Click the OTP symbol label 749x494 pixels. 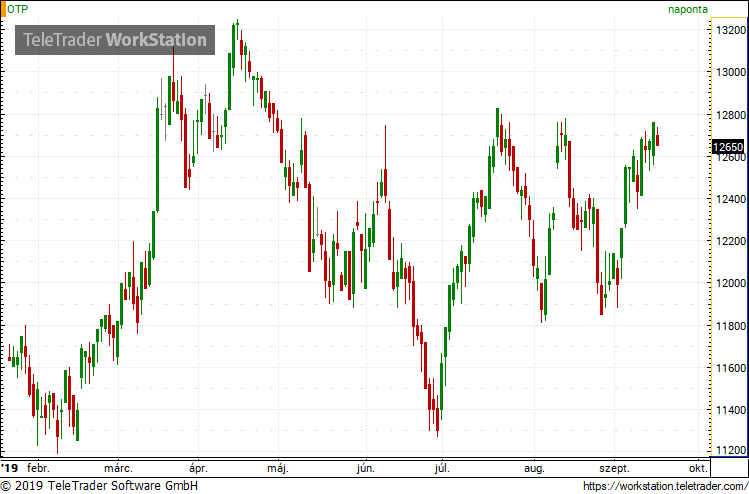tap(17, 9)
